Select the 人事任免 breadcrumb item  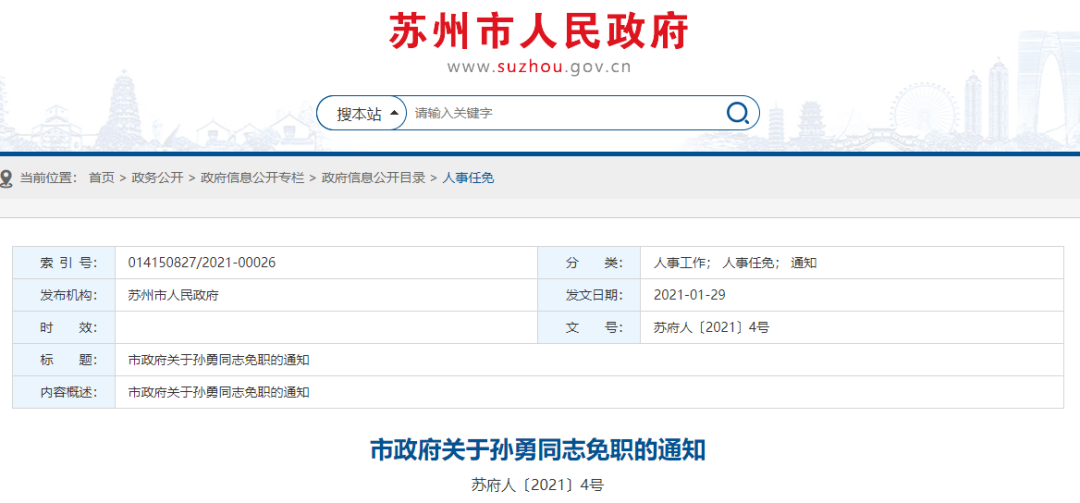pyautogui.click(x=468, y=178)
